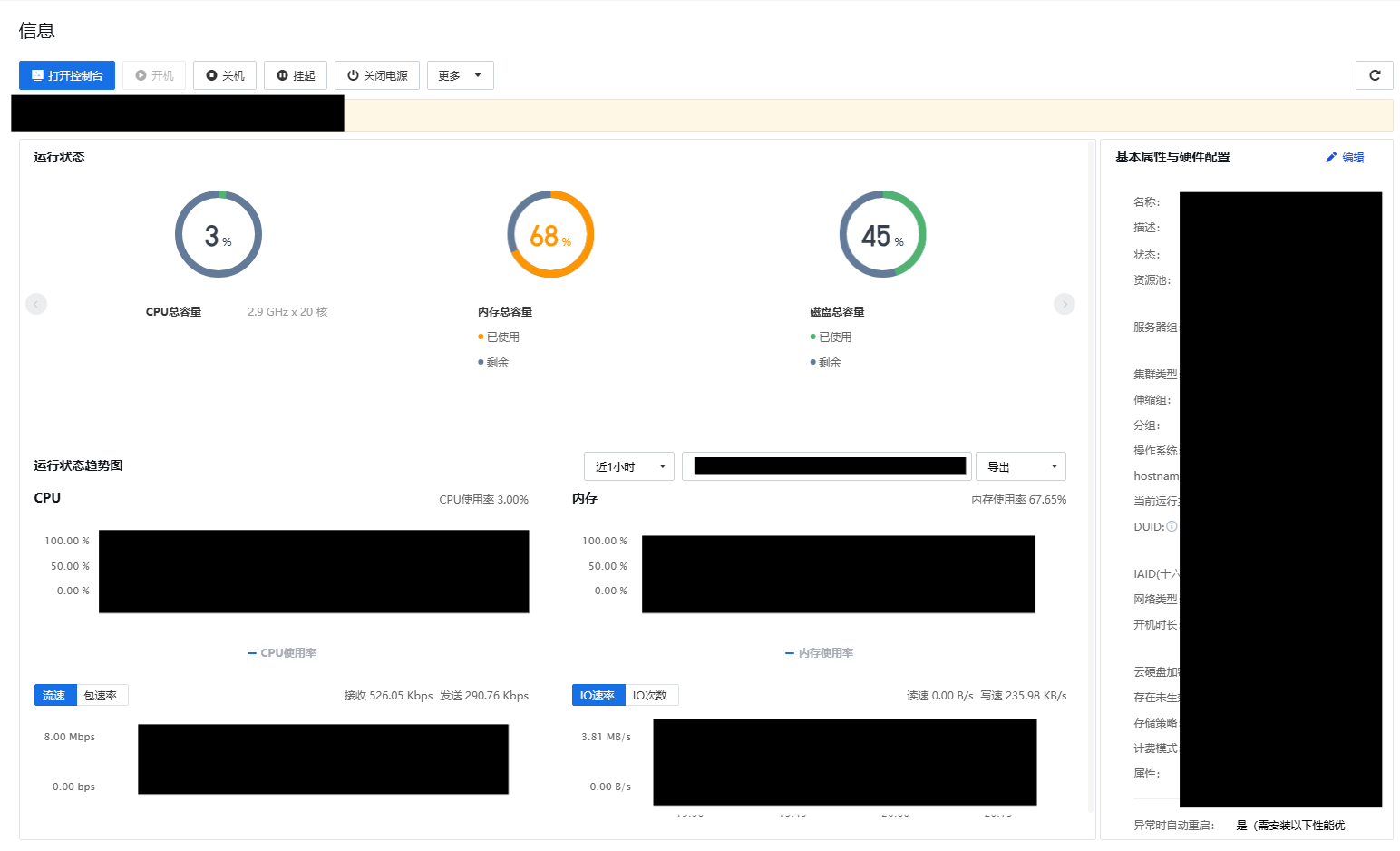
Task: Click the greyed-out 开机 power-on icon
Action: tap(141, 75)
